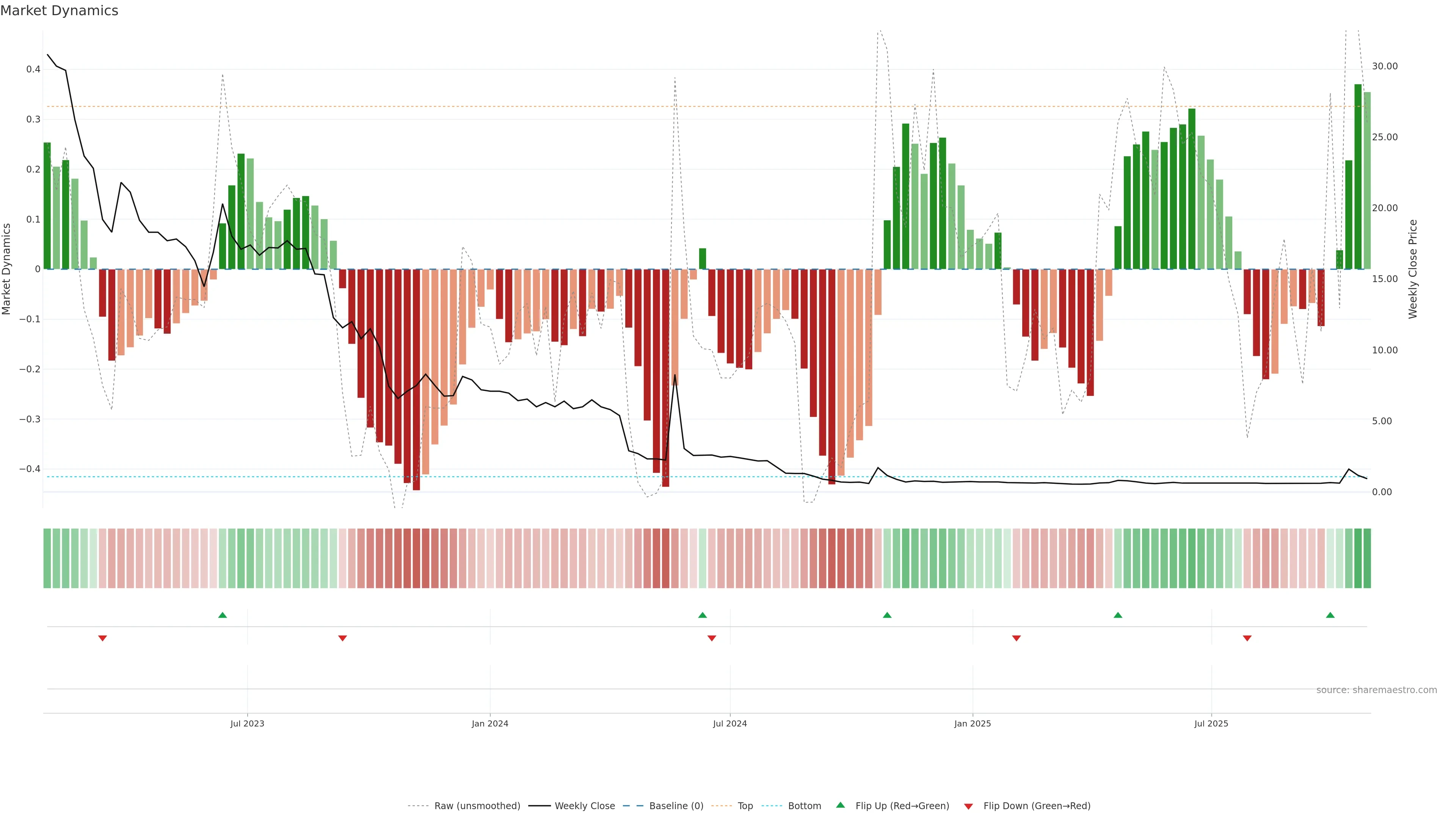The width and height of the screenshot is (1456, 819).
Task: Hide the Bottom threshold line via legend
Action: 804,806
